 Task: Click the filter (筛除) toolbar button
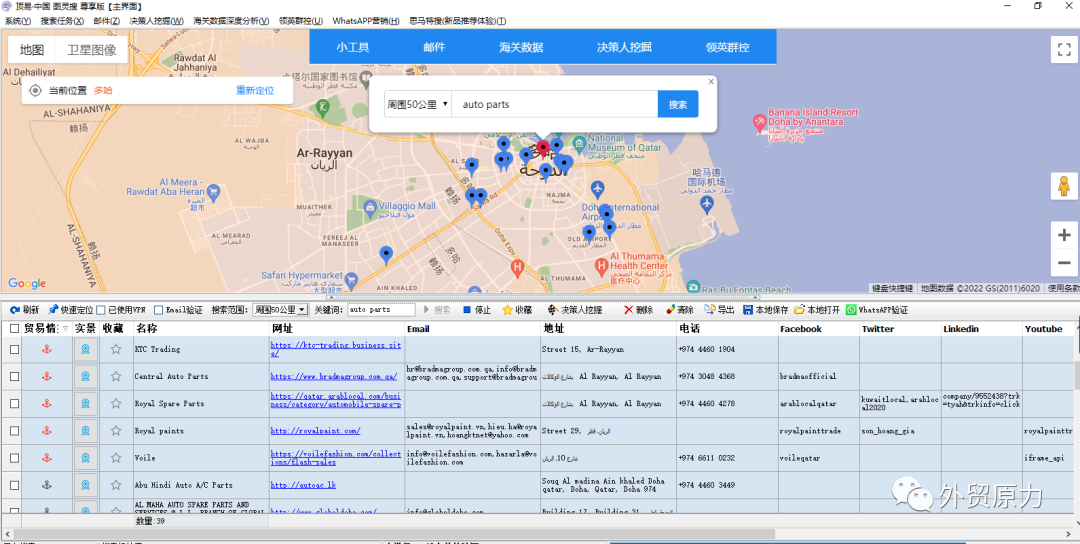point(679,310)
